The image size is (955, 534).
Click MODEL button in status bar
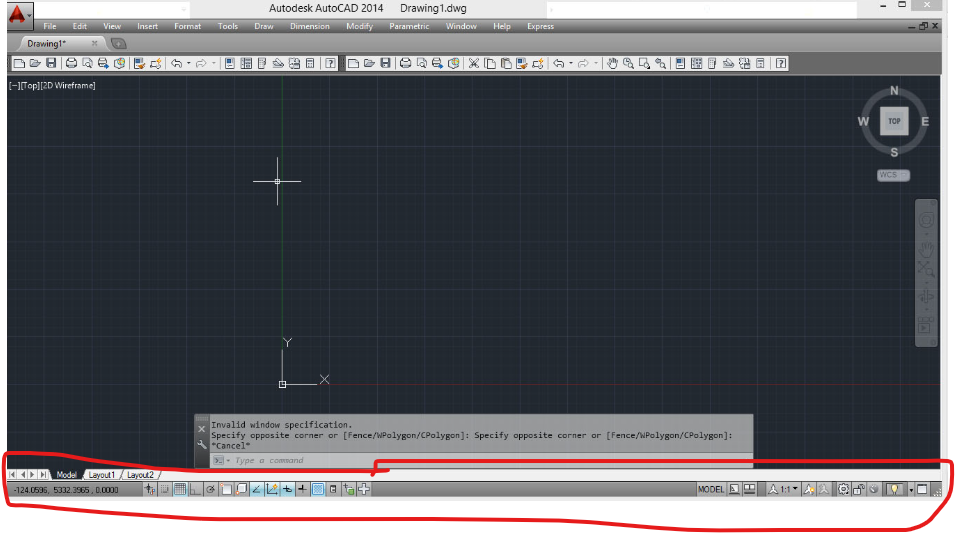[711, 489]
